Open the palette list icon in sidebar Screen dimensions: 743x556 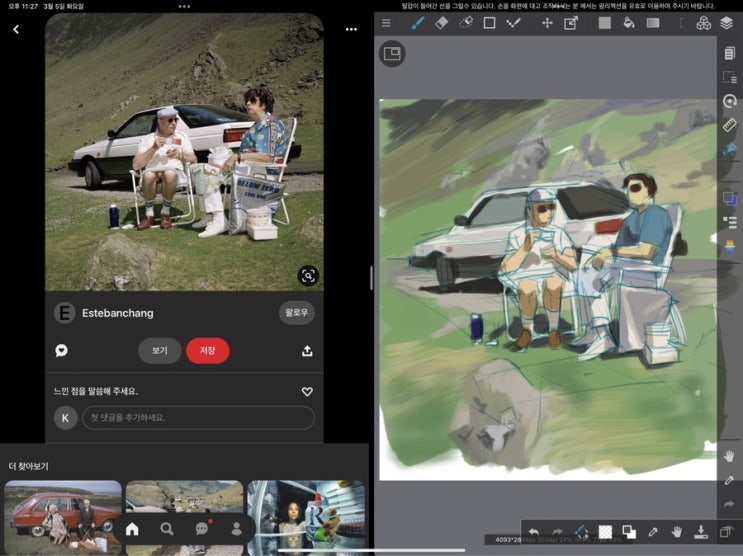(x=730, y=222)
